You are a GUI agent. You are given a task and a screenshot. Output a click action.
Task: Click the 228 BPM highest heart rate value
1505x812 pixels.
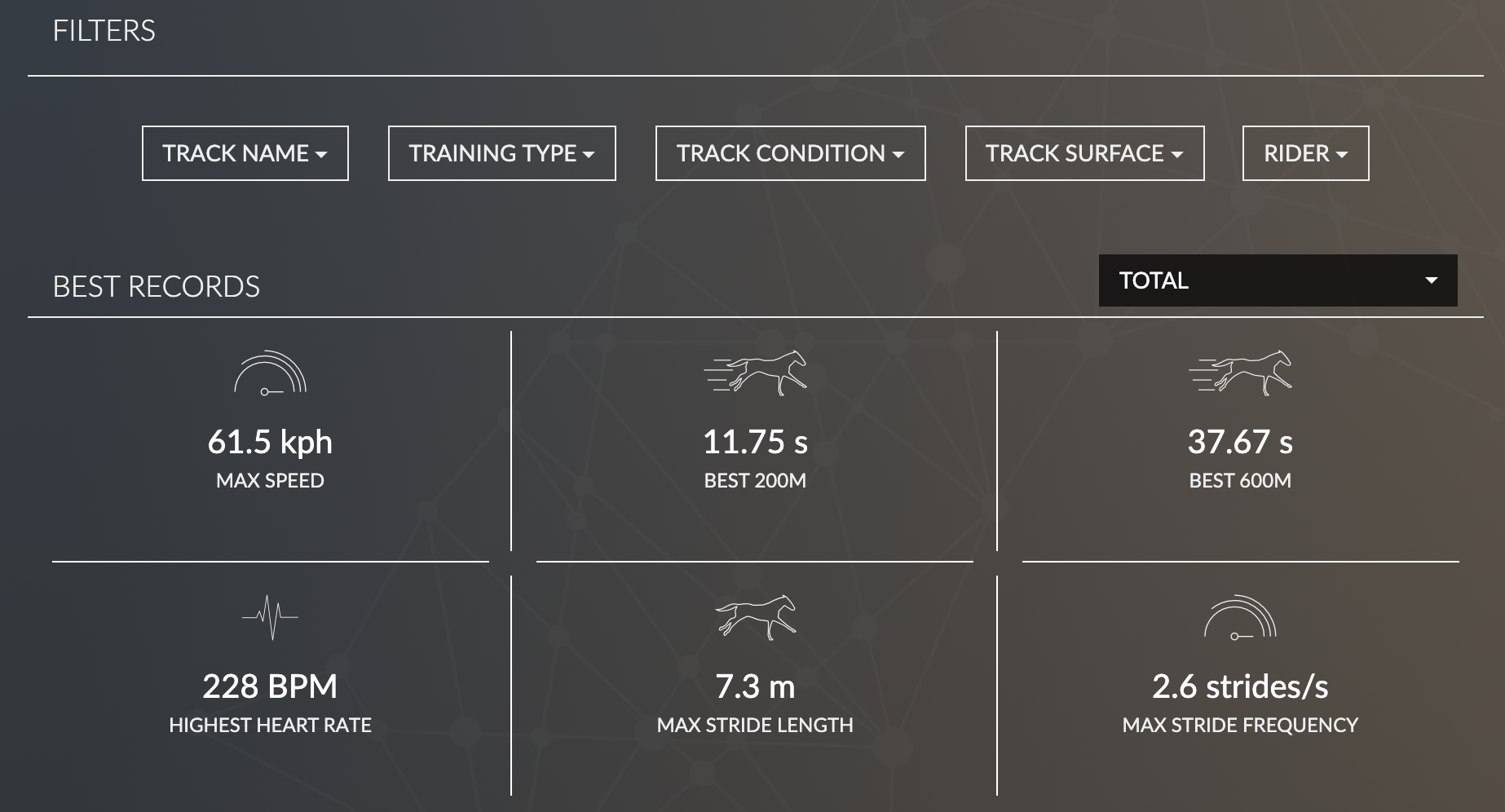pyautogui.click(x=270, y=686)
